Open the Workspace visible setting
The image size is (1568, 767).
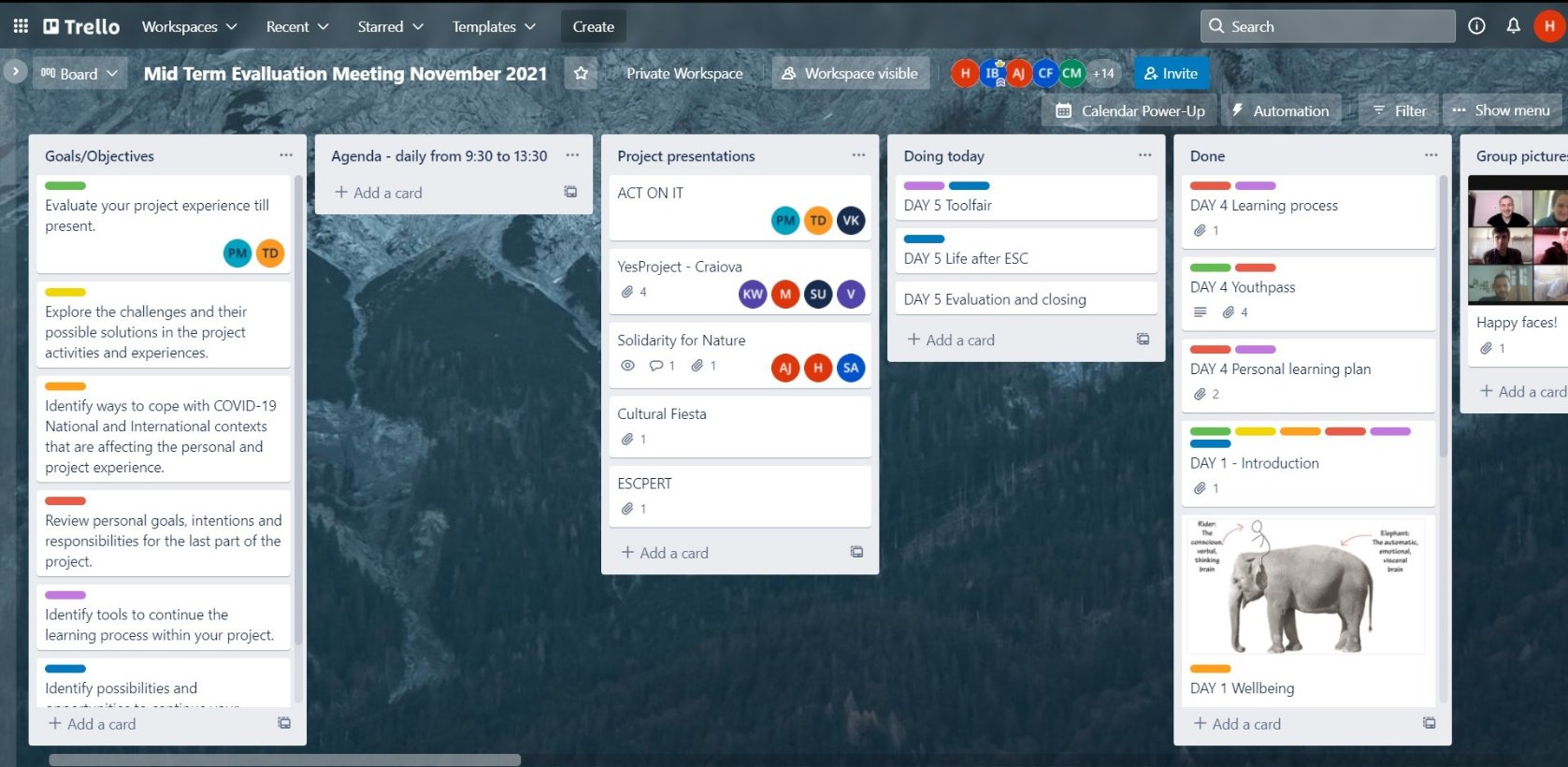(x=851, y=73)
